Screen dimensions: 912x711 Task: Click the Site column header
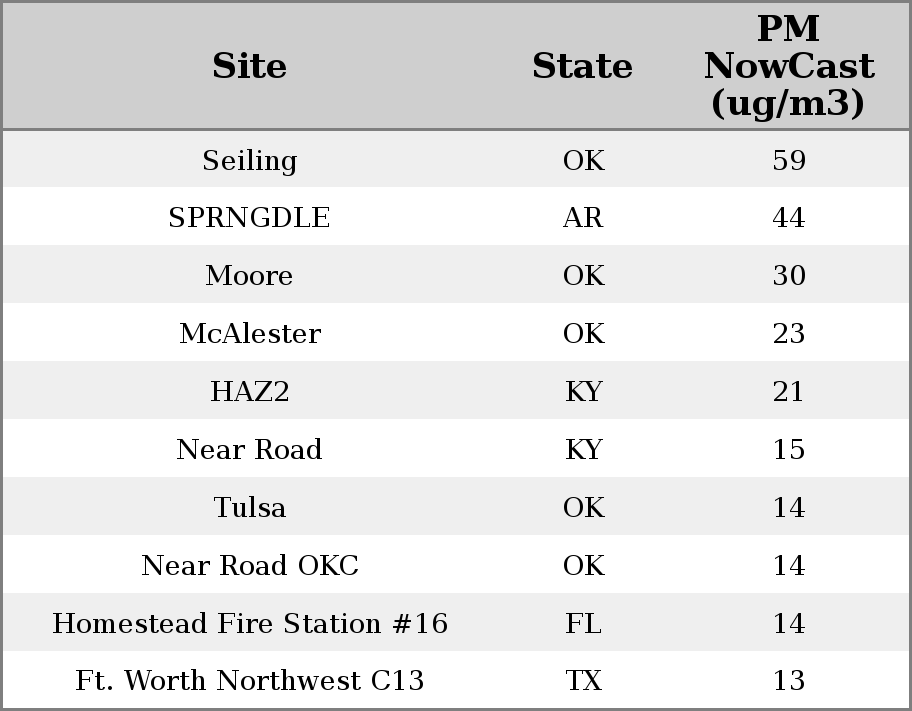tap(249, 66)
